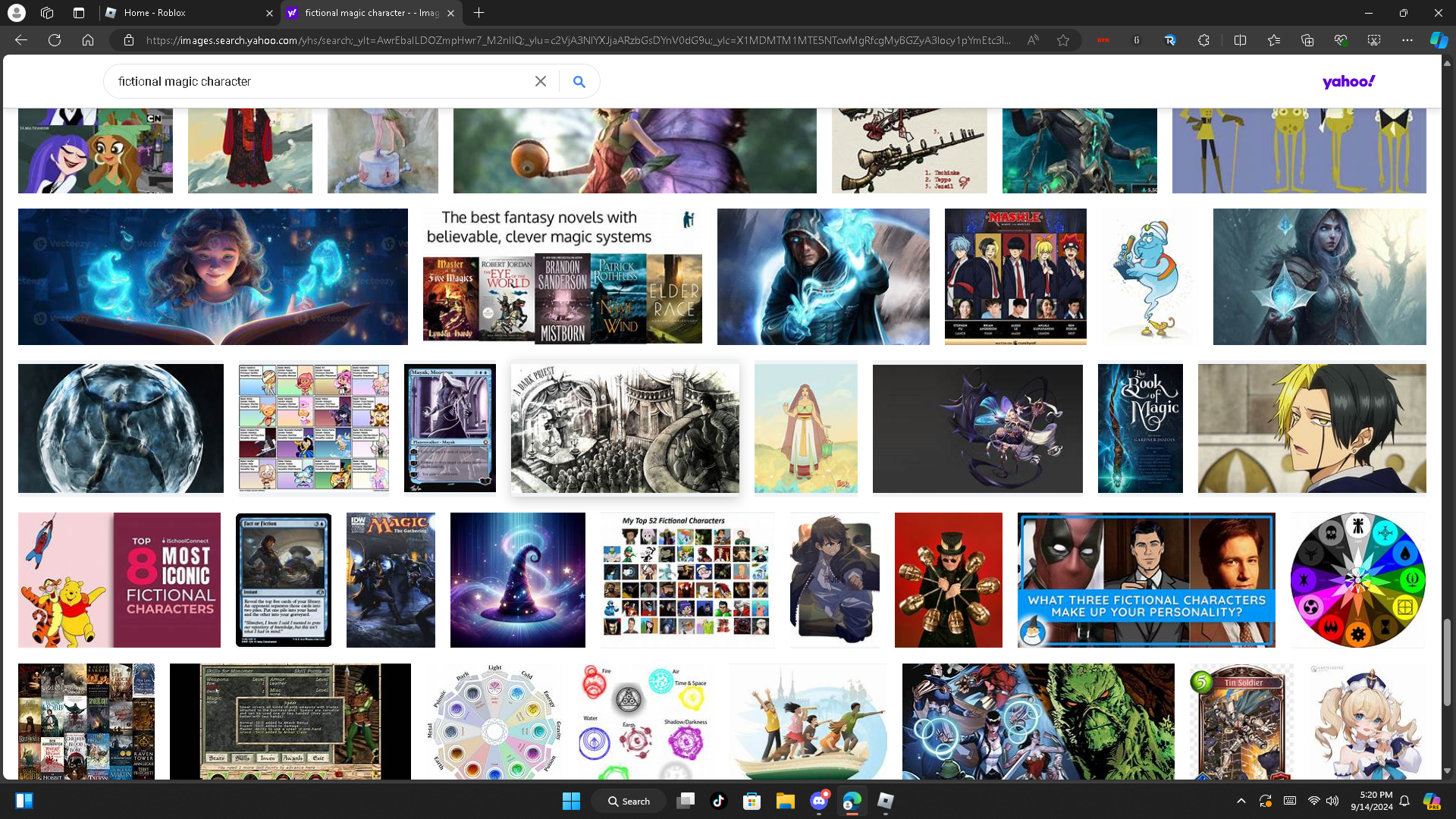The width and height of the screenshot is (1456, 819).
Task: Open the colorful mana wheel image
Action: tap(1357, 580)
